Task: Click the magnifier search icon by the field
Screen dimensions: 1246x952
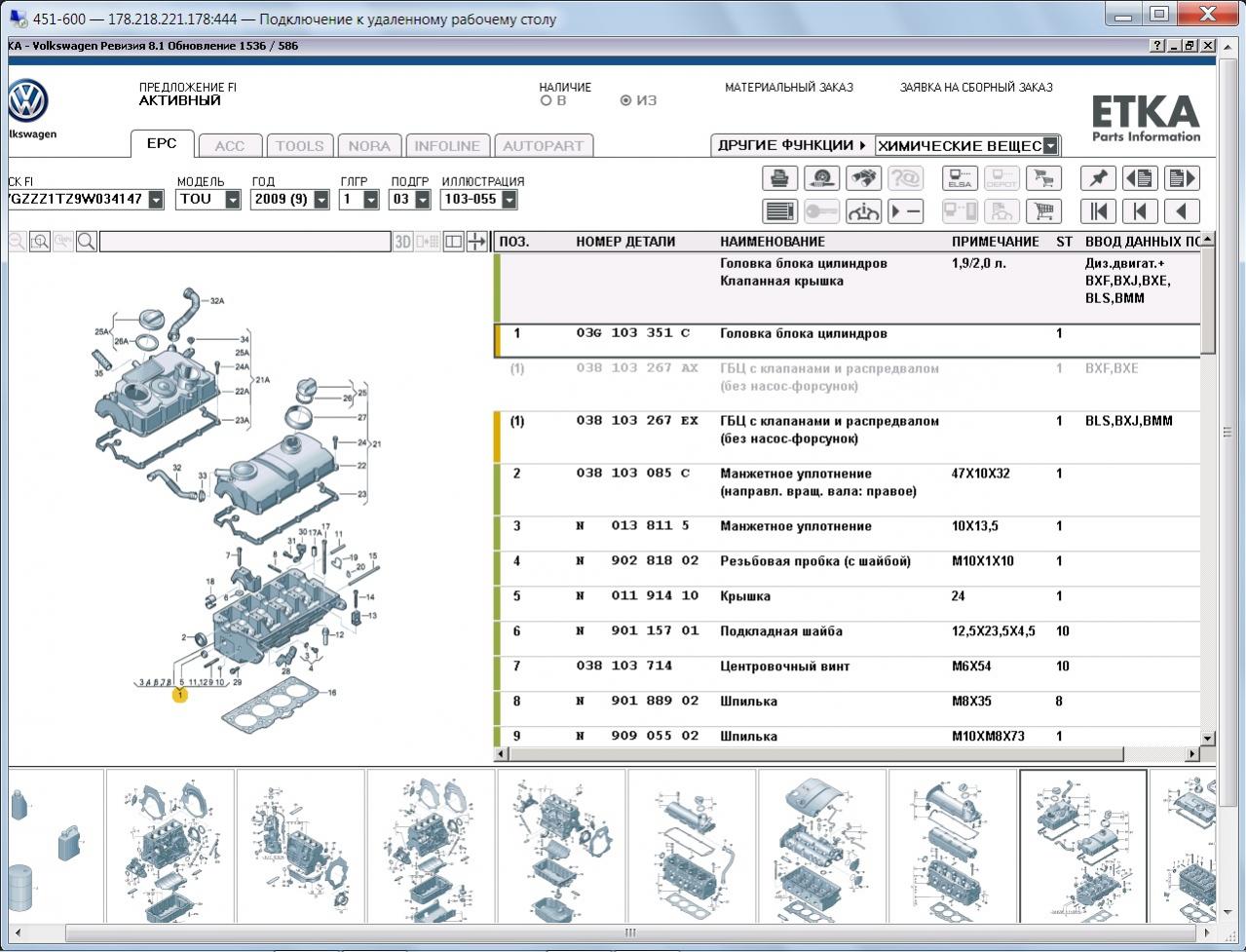Action: (x=87, y=242)
